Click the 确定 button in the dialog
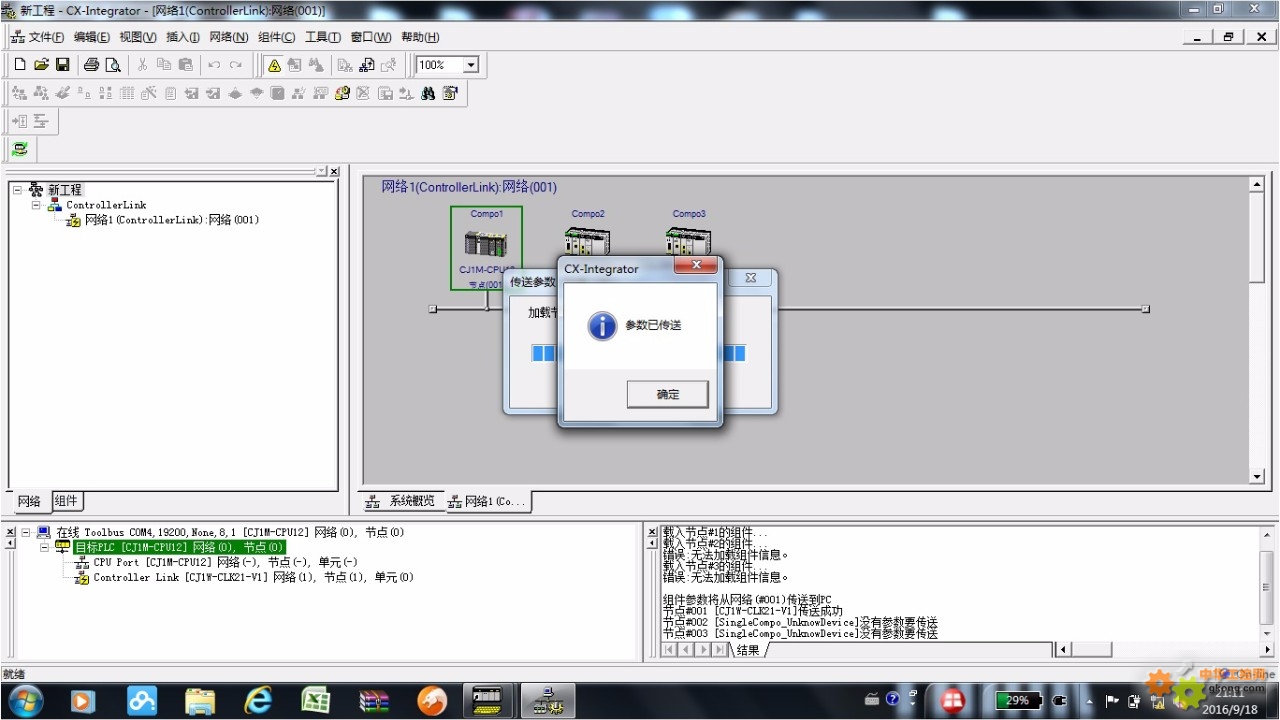 pyautogui.click(x=668, y=394)
